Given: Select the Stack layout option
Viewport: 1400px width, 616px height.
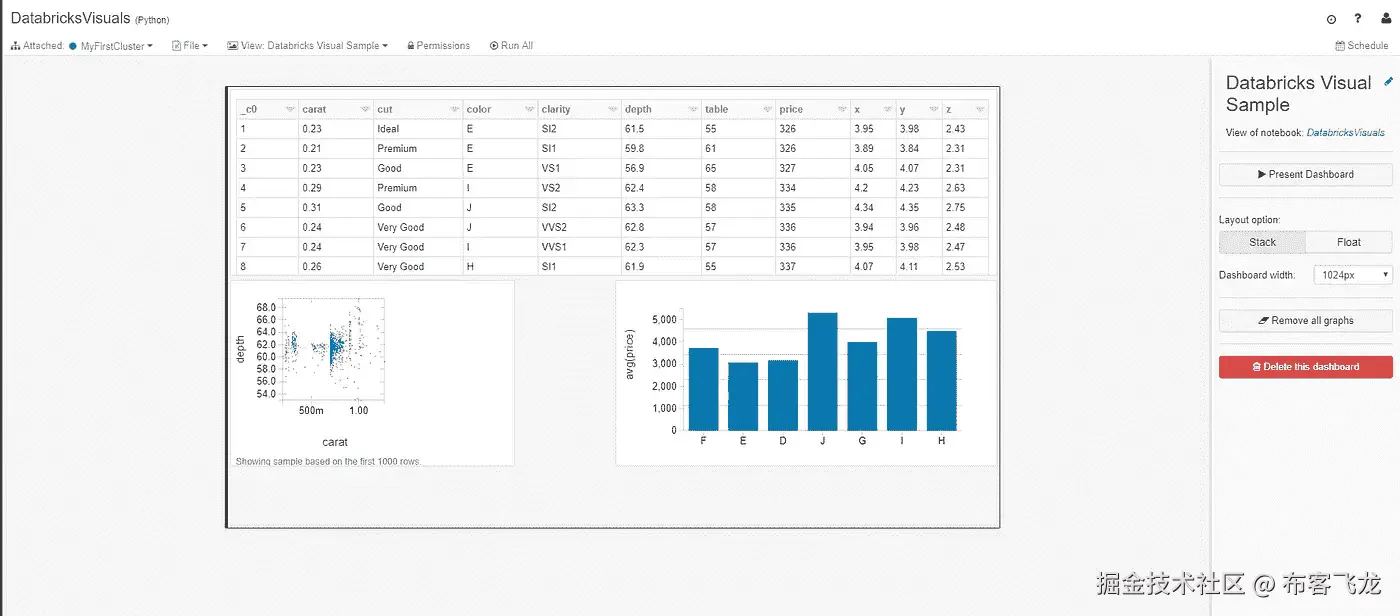Looking at the screenshot, I should click(x=1262, y=242).
